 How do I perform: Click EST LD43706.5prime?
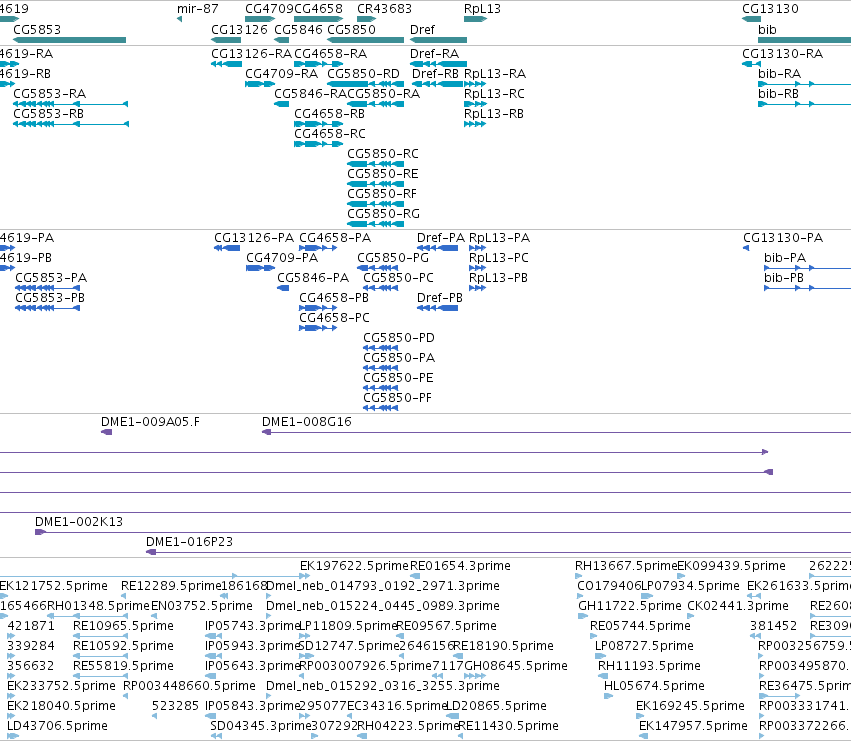tap(58, 726)
